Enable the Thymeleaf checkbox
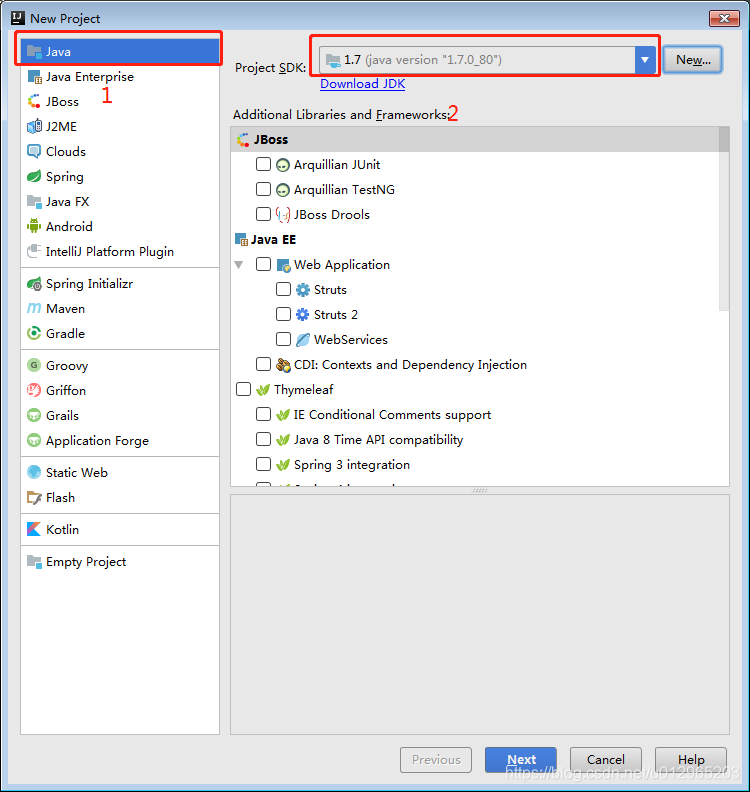The width and height of the screenshot is (750, 792). point(243,389)
